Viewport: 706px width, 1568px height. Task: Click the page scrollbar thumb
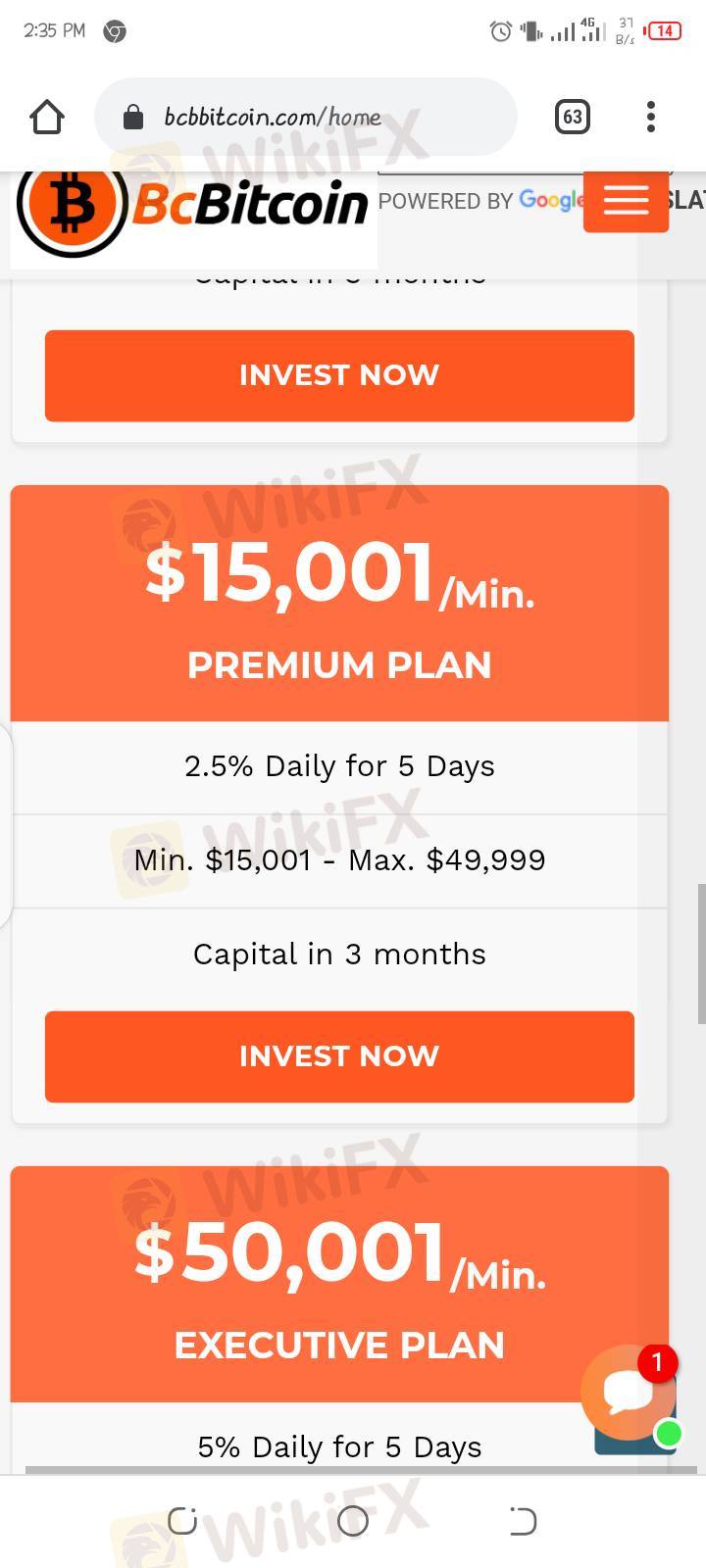[x=700, y=953]
